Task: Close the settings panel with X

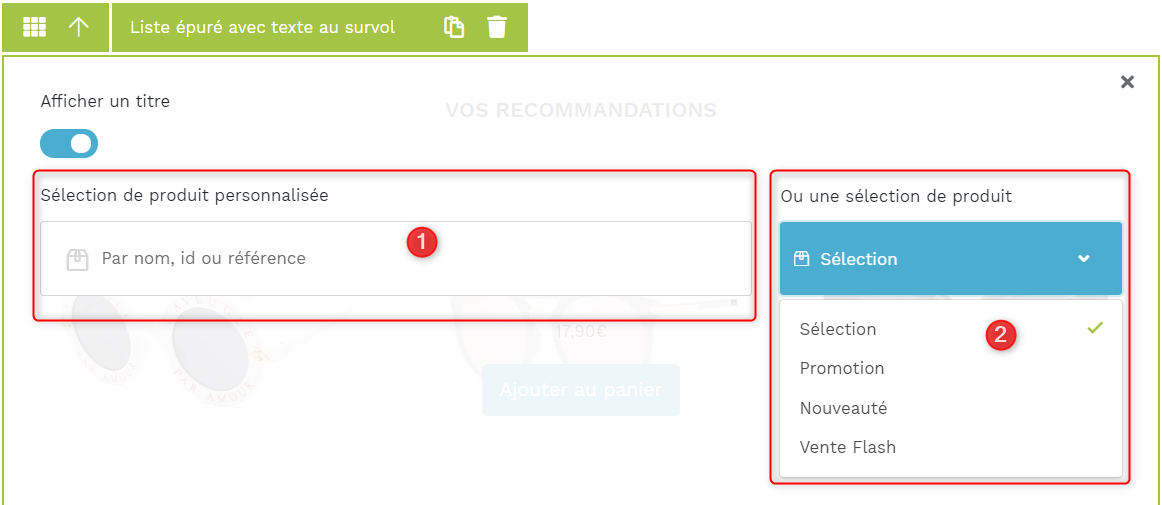Action: coord(1127,82)
